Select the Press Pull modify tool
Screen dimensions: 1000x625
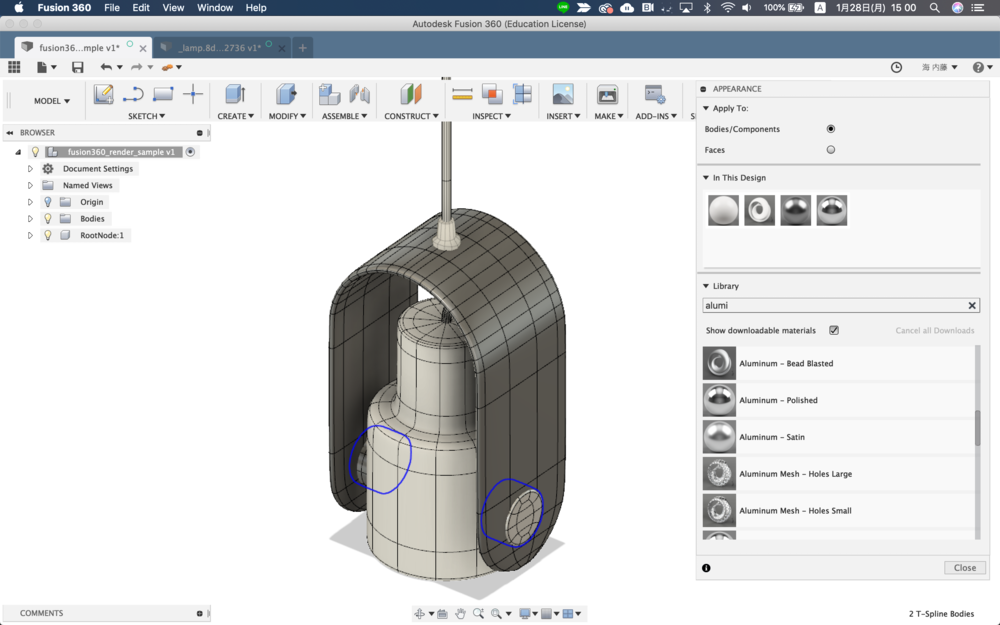(x=286, y=94)
